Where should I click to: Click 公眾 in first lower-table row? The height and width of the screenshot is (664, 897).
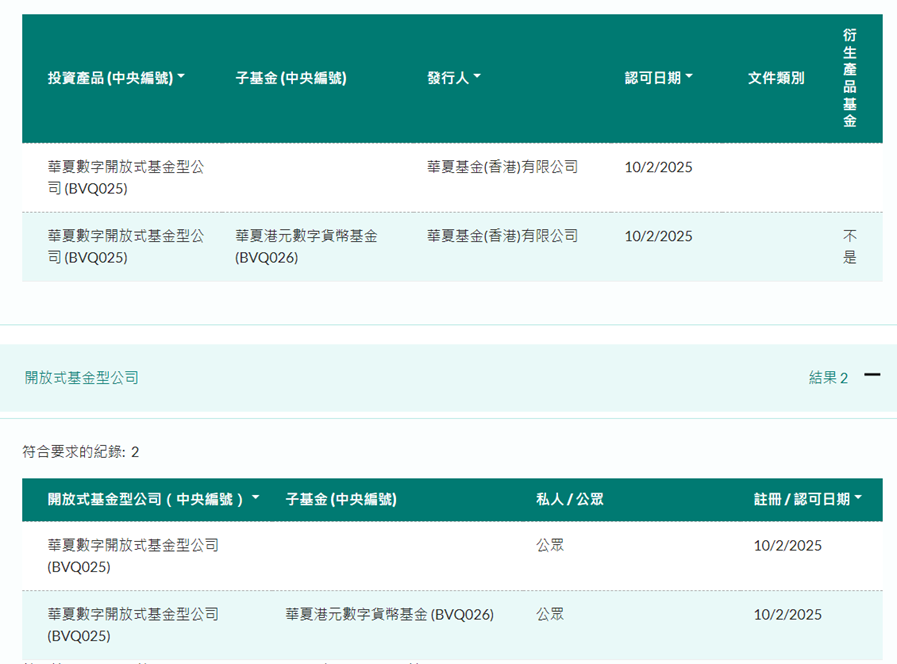(x=550, y=545)
